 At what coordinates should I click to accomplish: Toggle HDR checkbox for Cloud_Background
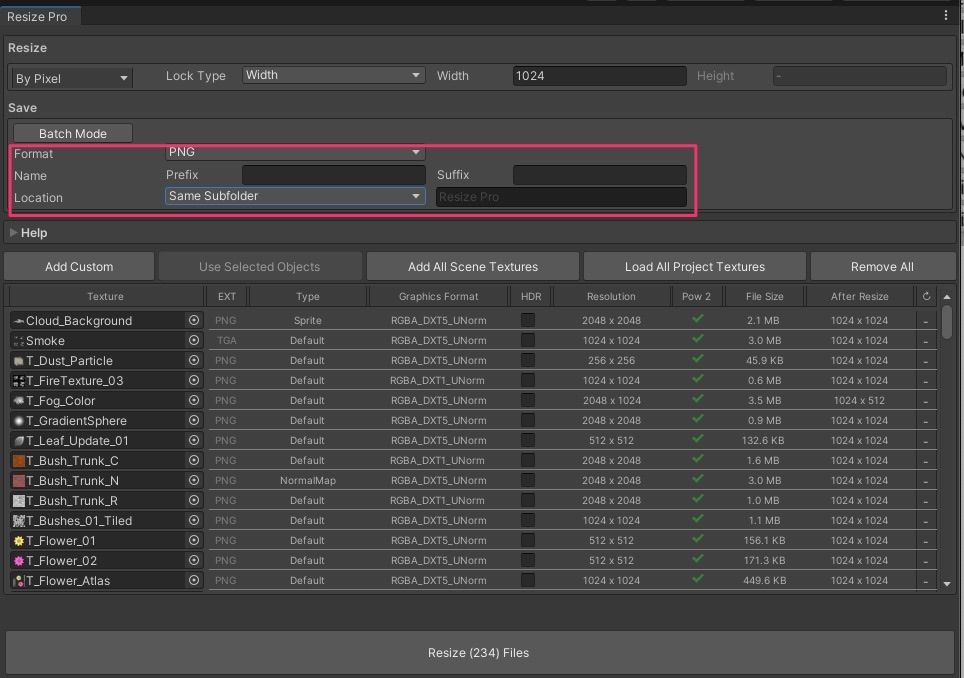pos(527,320)
